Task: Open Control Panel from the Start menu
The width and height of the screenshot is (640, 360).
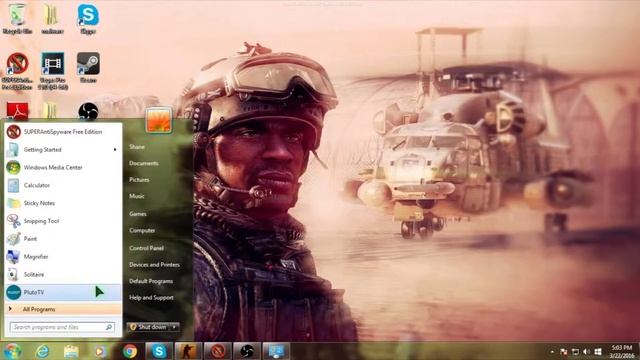Action: (146, 248)
